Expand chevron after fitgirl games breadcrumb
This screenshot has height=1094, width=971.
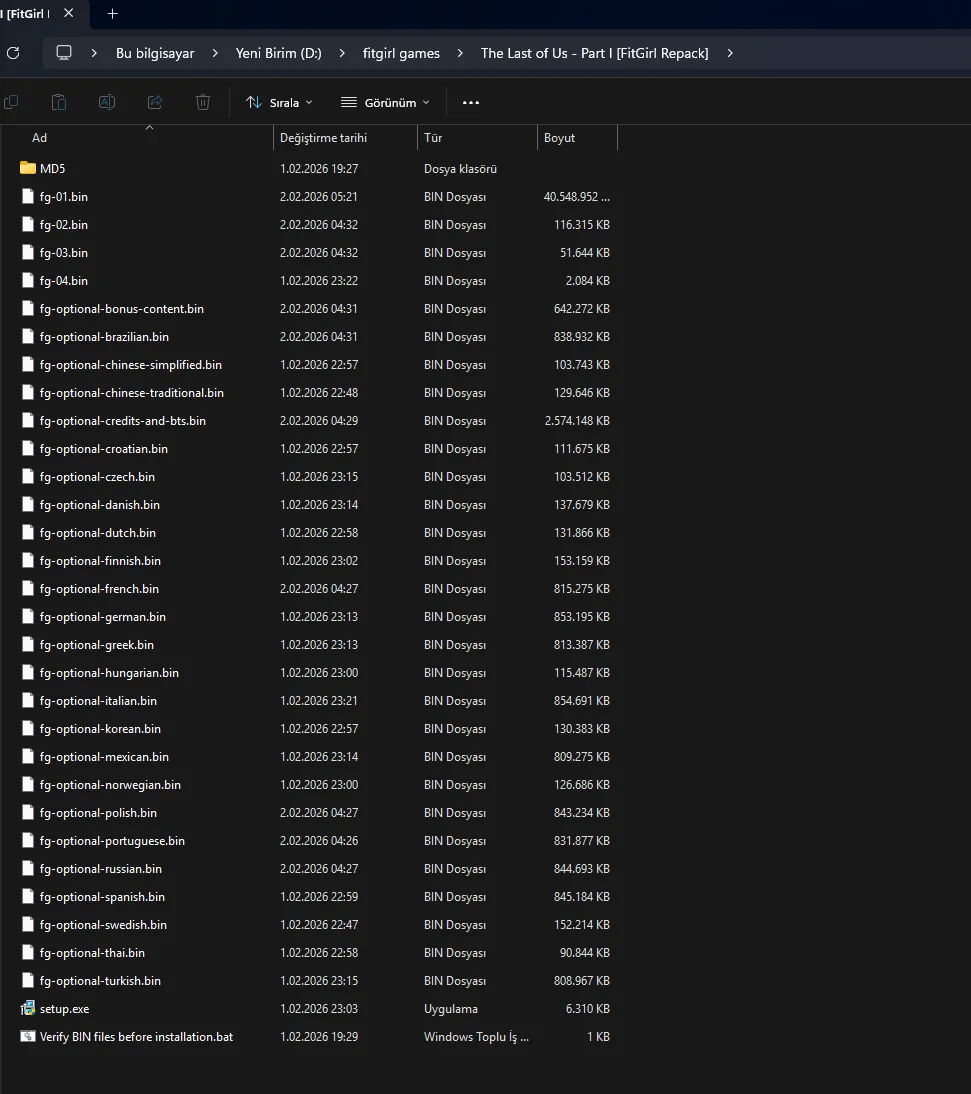(460, 53)
